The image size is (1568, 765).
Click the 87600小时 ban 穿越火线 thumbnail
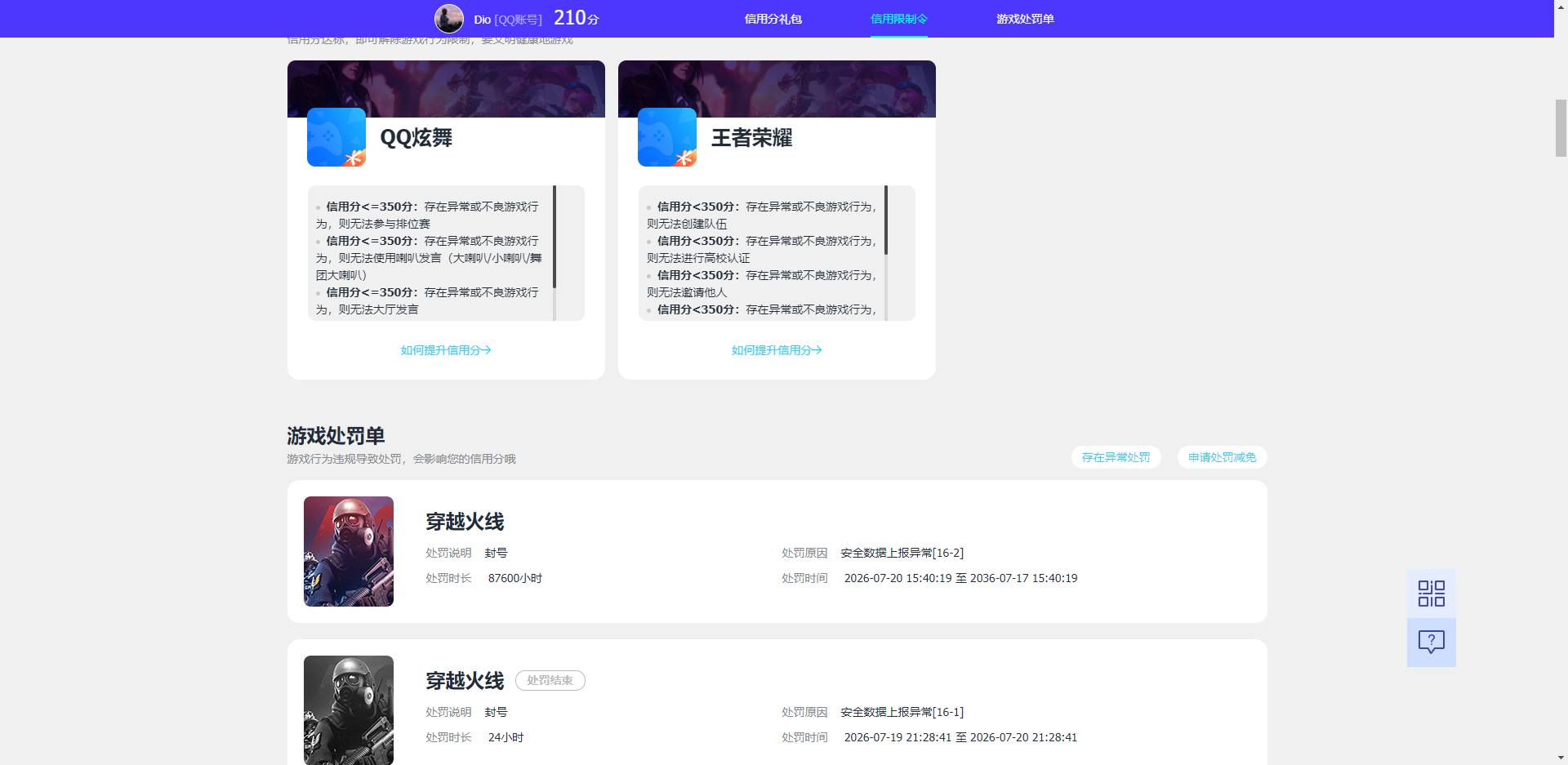point(349,551)
